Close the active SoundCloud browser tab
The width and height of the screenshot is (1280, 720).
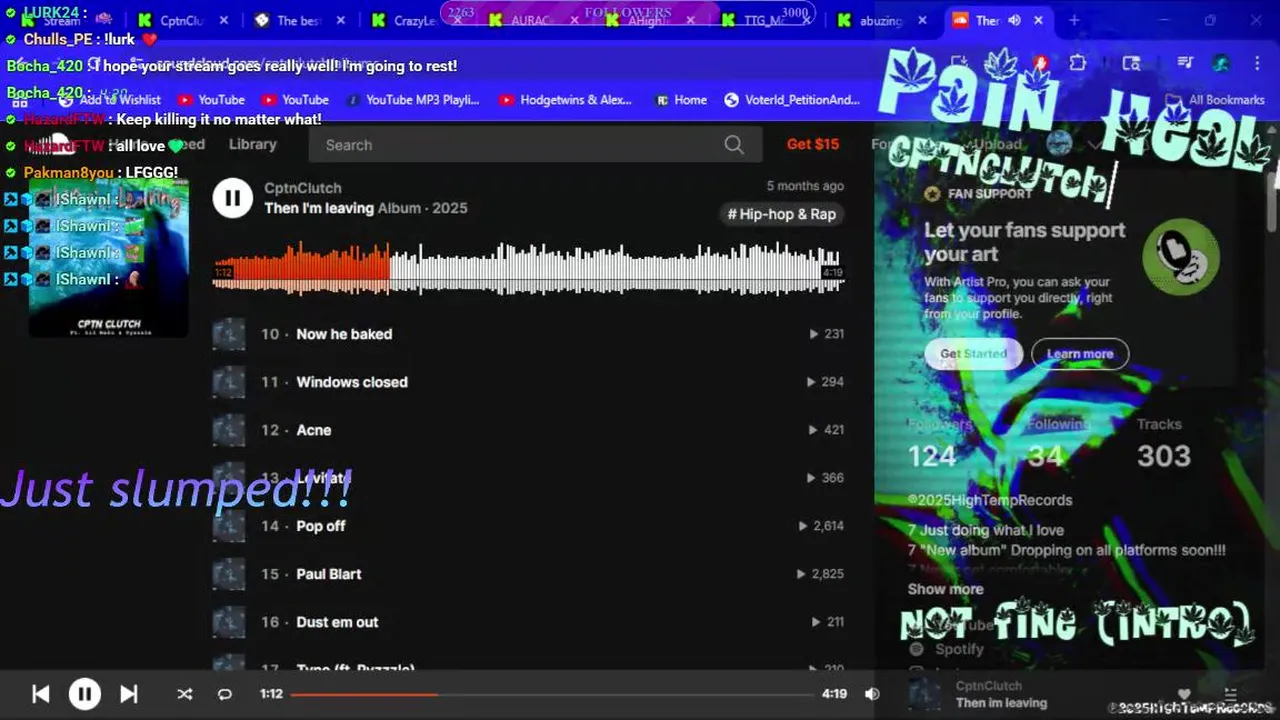[1038, 20]
